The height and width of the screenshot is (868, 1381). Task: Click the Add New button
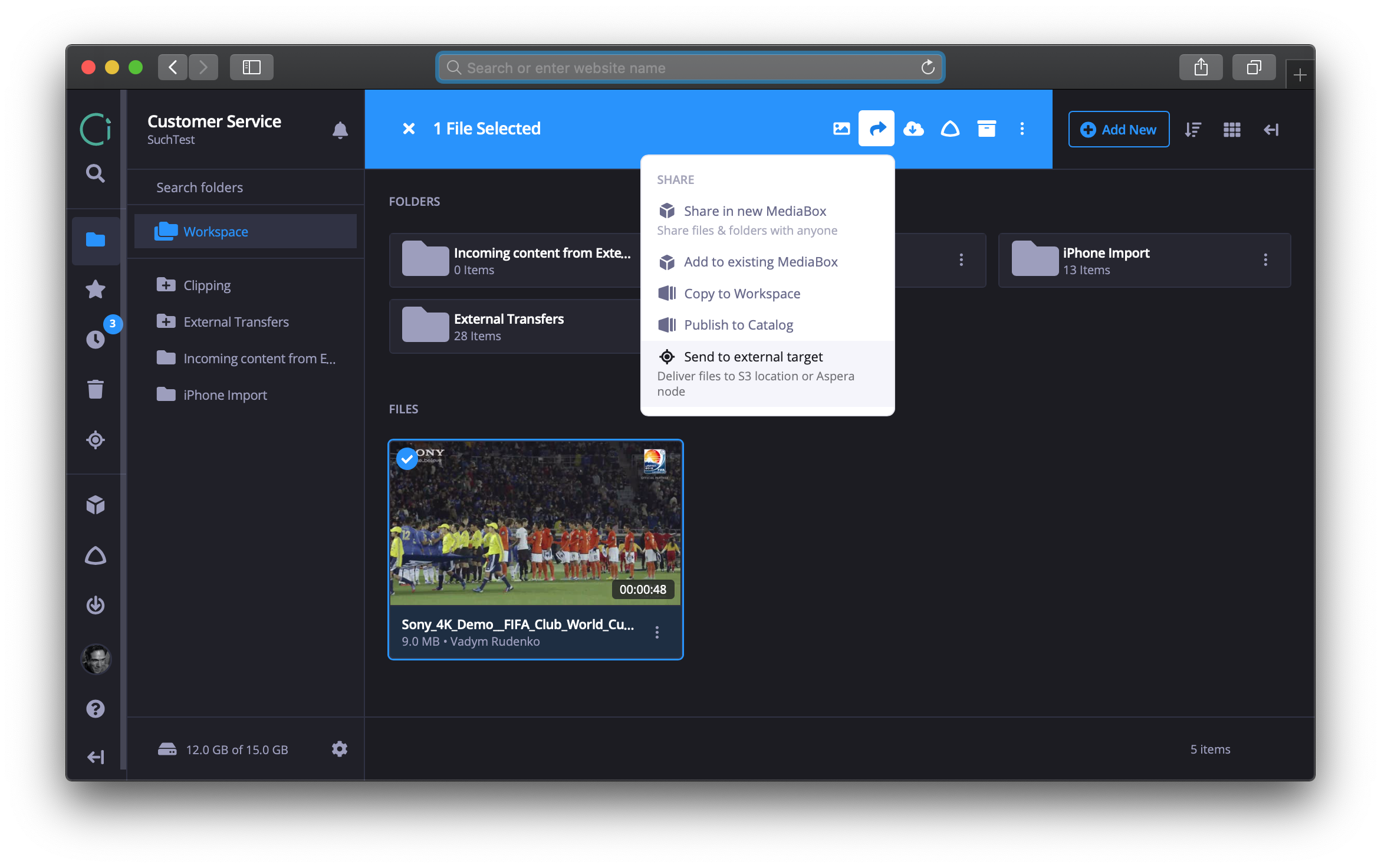click(x=1119, y=129)
